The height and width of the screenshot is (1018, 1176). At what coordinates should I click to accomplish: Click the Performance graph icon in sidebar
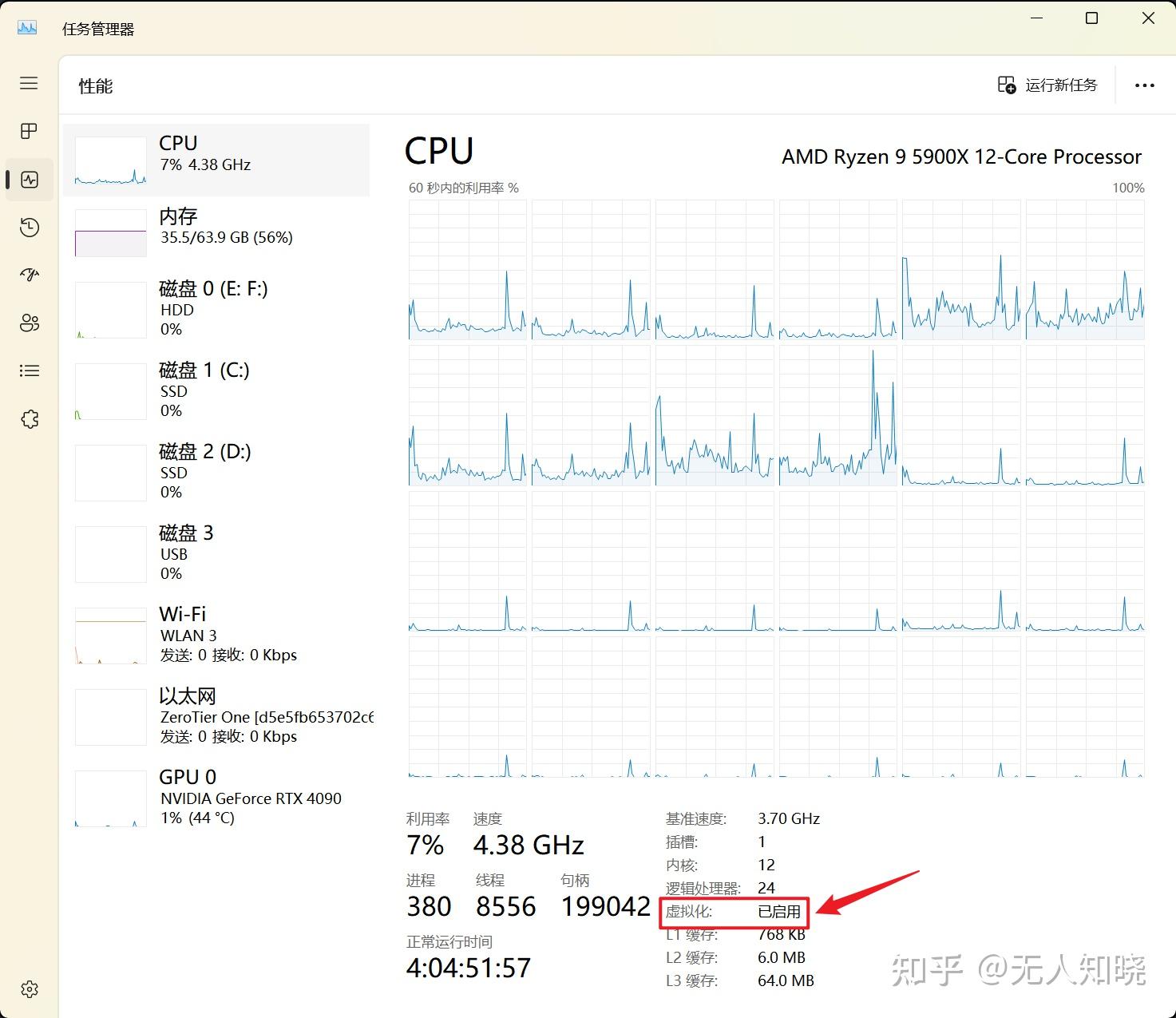pyautogui.click(x=29, y=179)
